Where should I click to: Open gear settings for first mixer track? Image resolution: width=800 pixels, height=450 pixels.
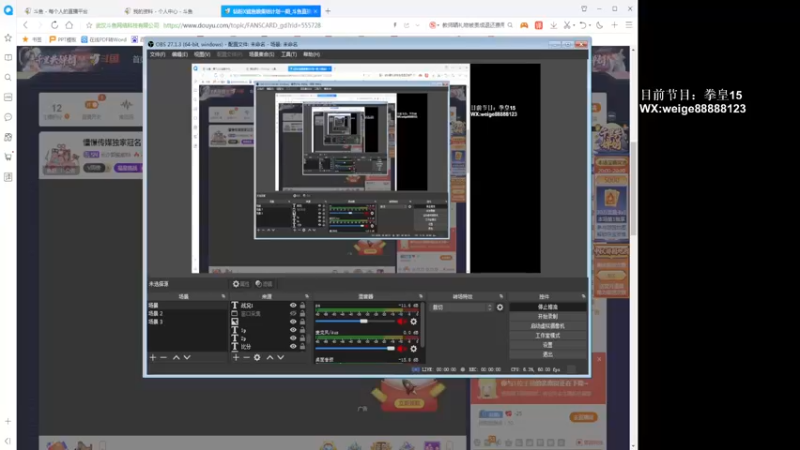pyautogui.click(x=413, y=321)
